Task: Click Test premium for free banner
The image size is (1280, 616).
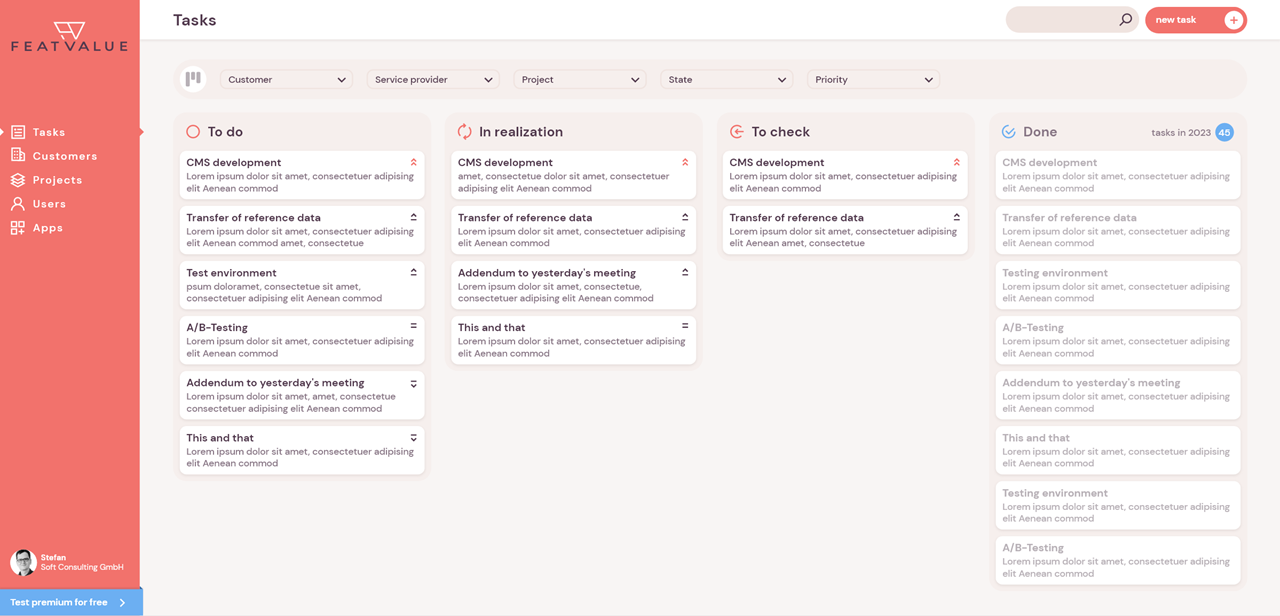Action: (70, 602)
